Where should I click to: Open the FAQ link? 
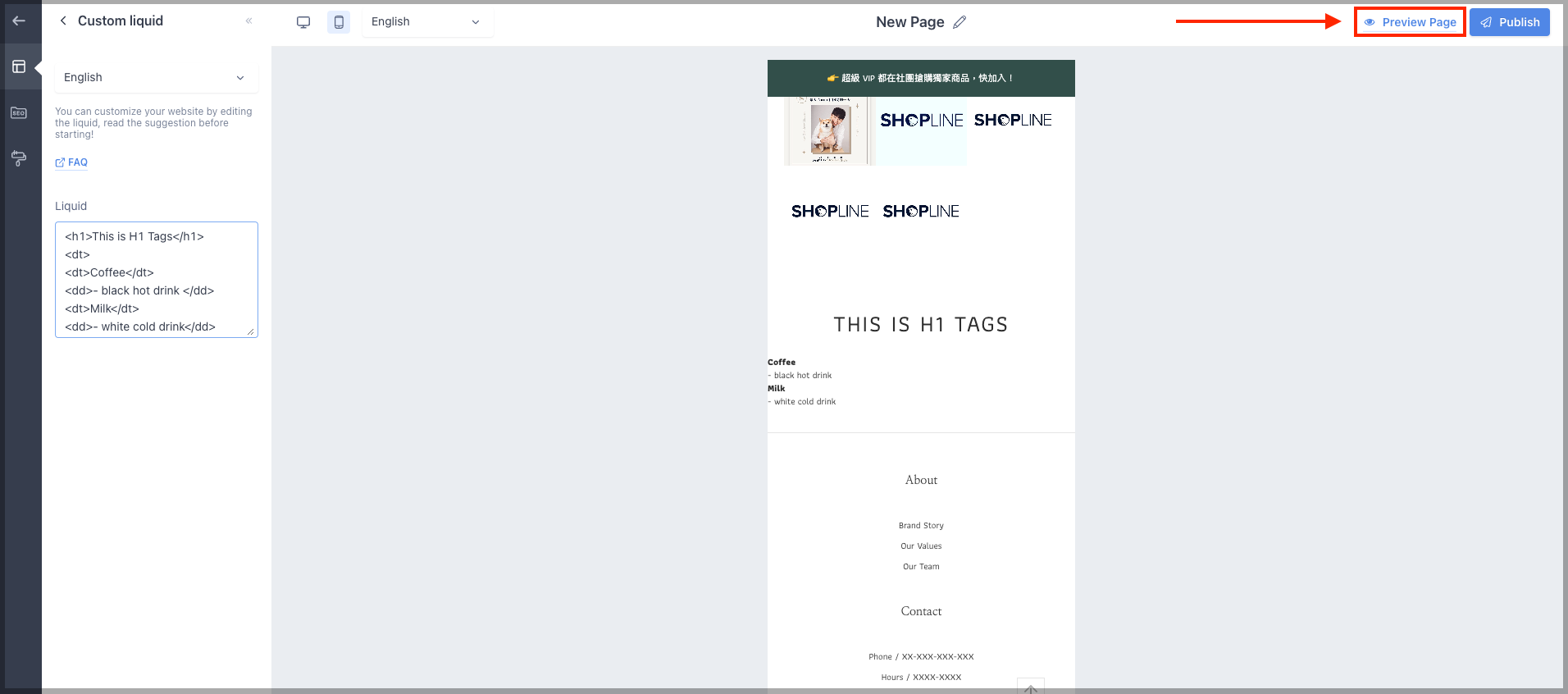71,162
